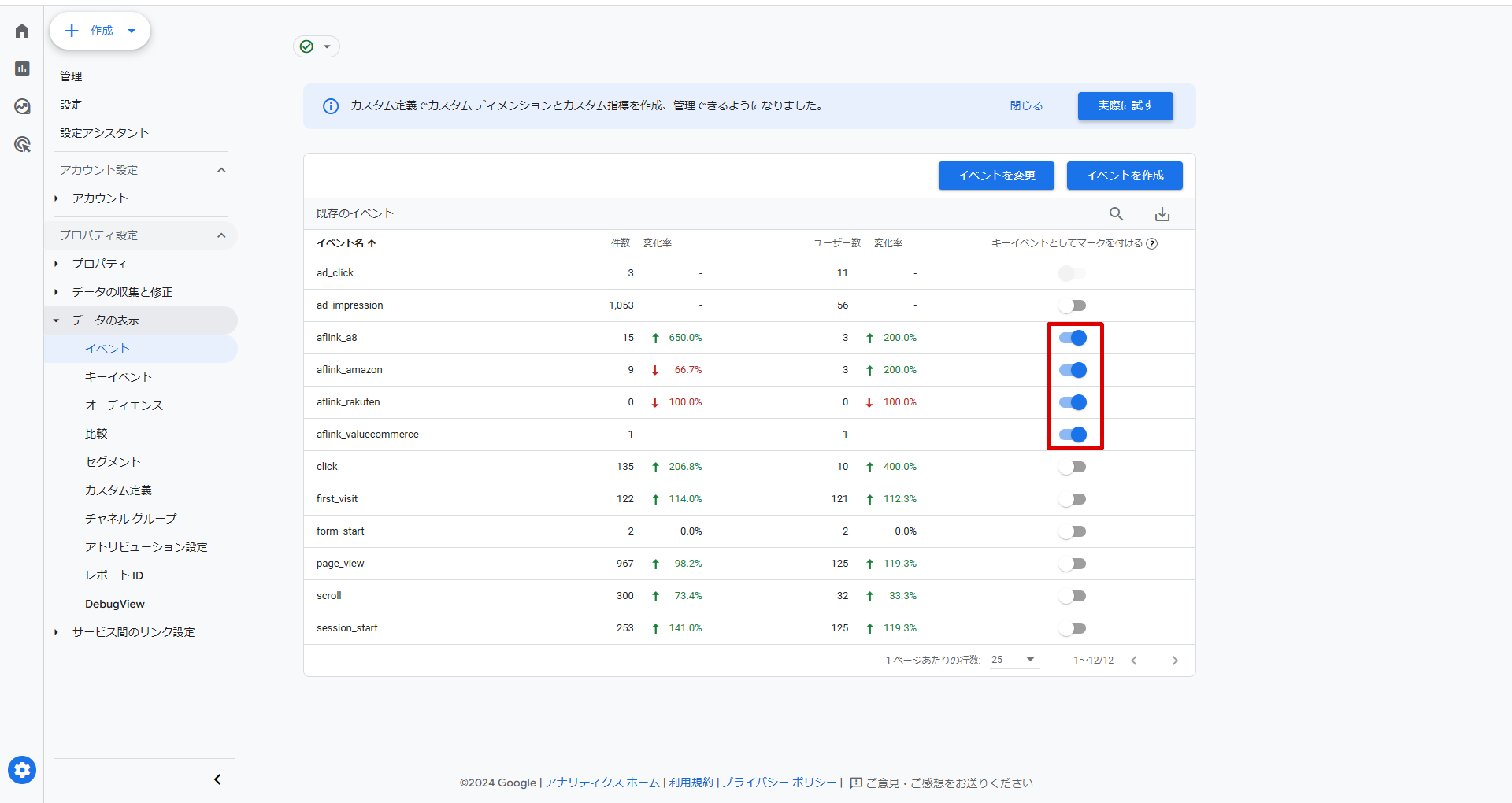Open カスタム定義 in the sidebar
Image resolution: width=1512 pixels, height=803 pixels.
point(118,490)
